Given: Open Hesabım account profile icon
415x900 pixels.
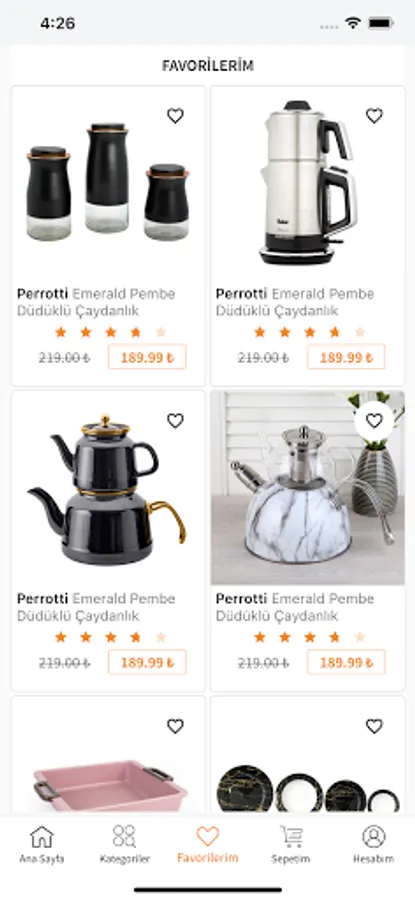Looking at the screenshot, I should point(374,844).
